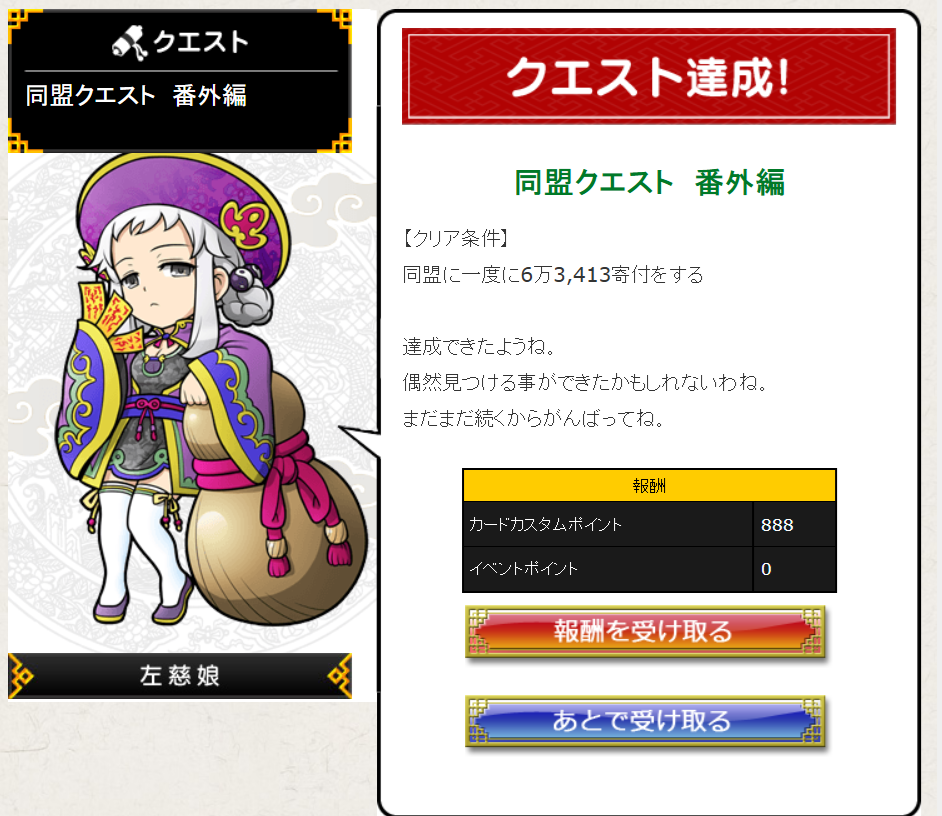Click the クエスト header text
942x816 pixels.
pyautogui.click(x=200, y=43)
